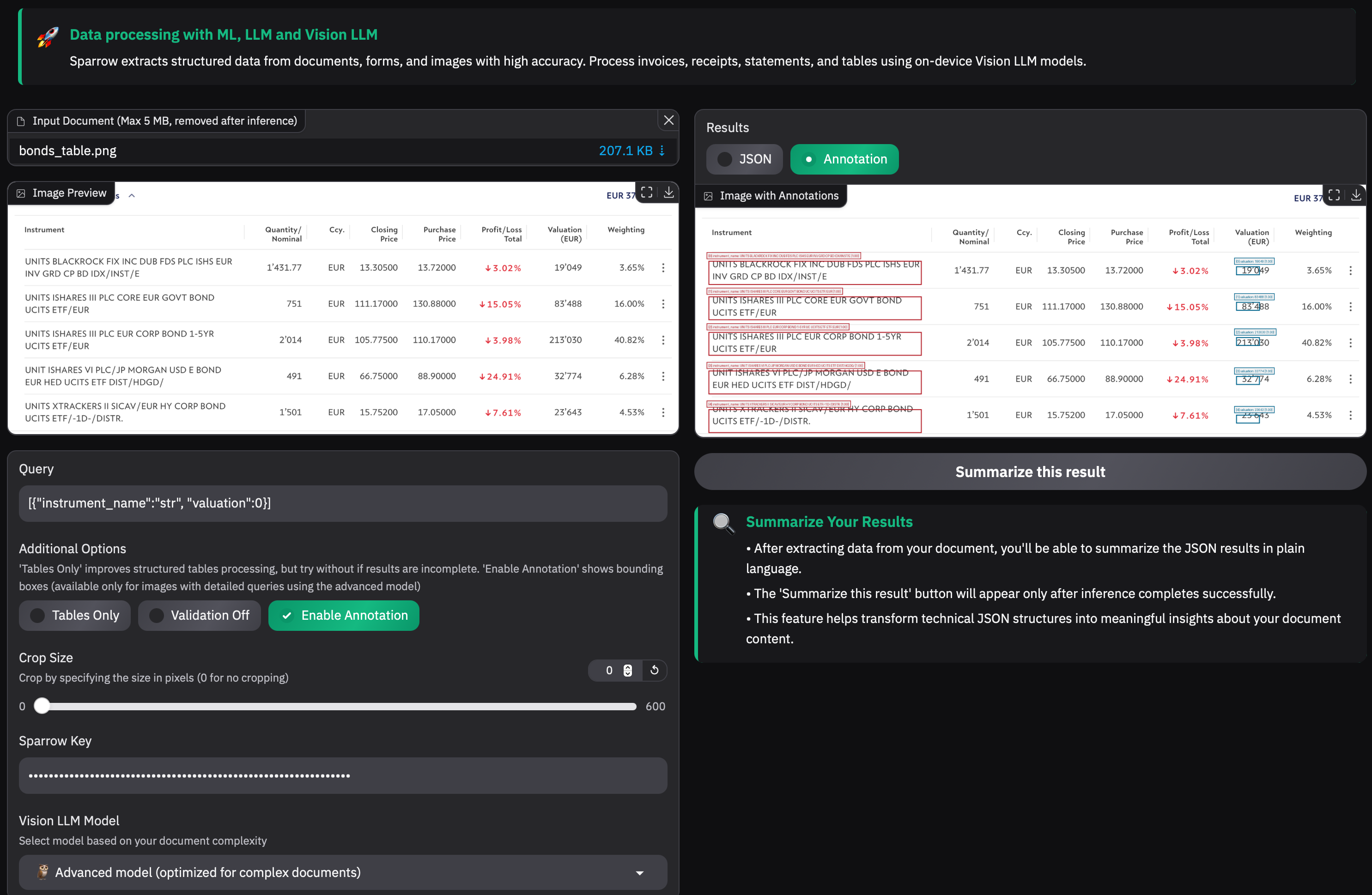Click into the Query input field
This screenshot has height=895, width=1372.
click(x=342, y=503)
